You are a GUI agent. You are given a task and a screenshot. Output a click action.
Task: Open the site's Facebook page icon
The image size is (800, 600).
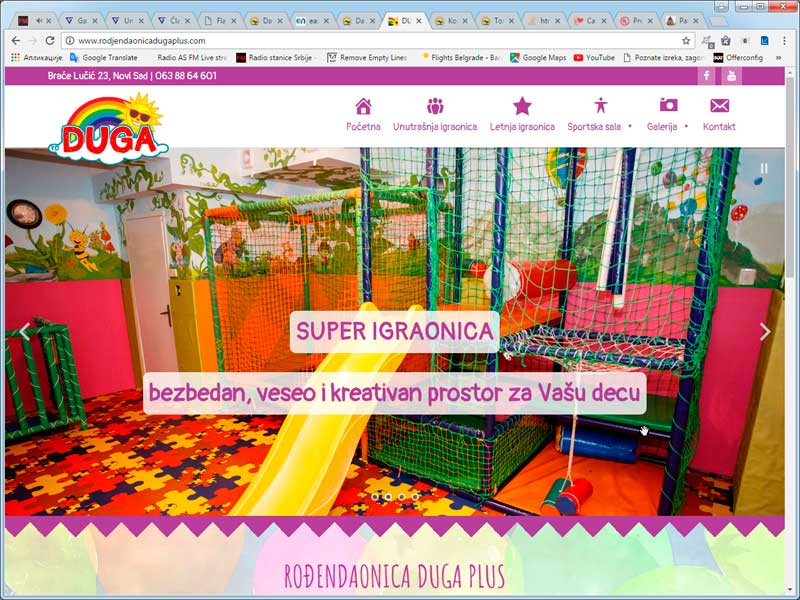point(707,76)
